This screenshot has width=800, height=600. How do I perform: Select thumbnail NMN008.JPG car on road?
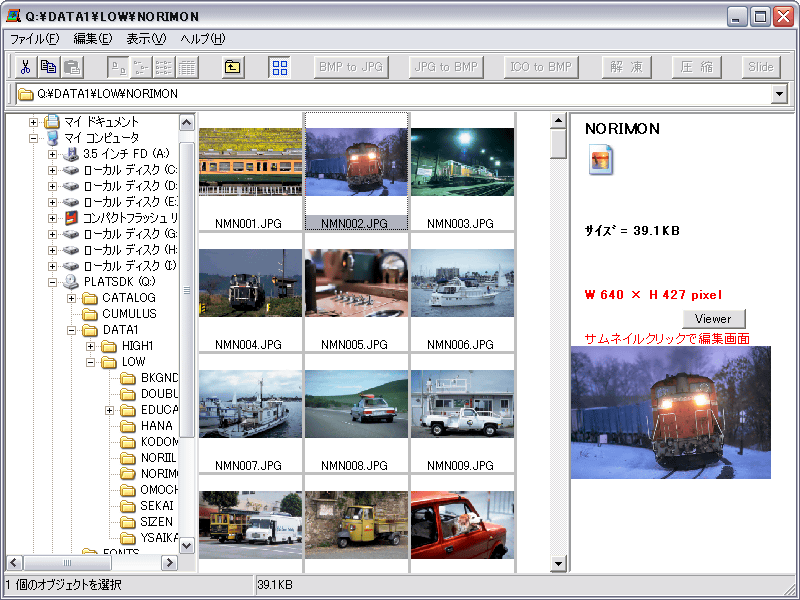pyautogui.click(x=357, y=404)
